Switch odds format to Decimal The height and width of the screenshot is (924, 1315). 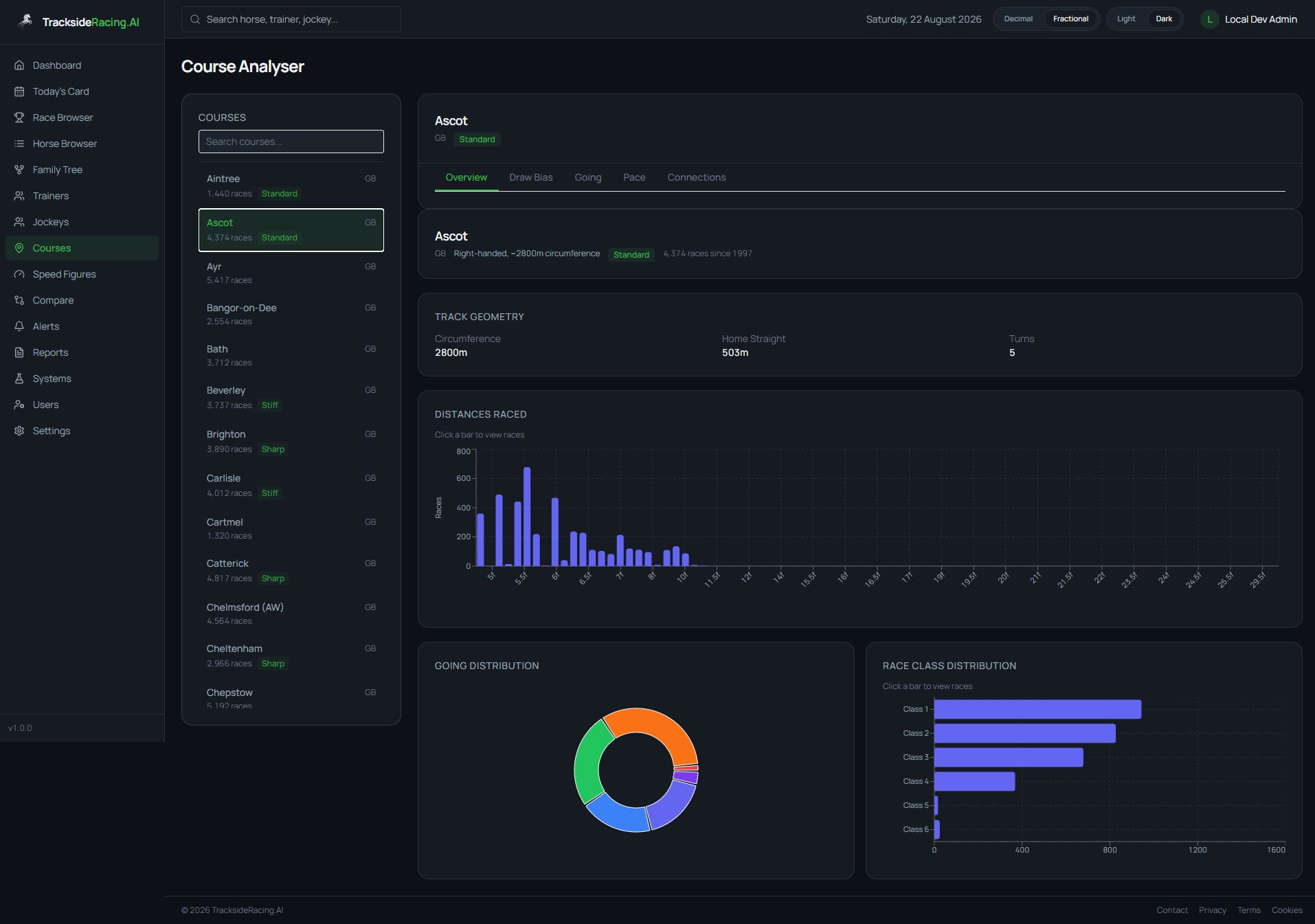click(x=1018, y=19)
